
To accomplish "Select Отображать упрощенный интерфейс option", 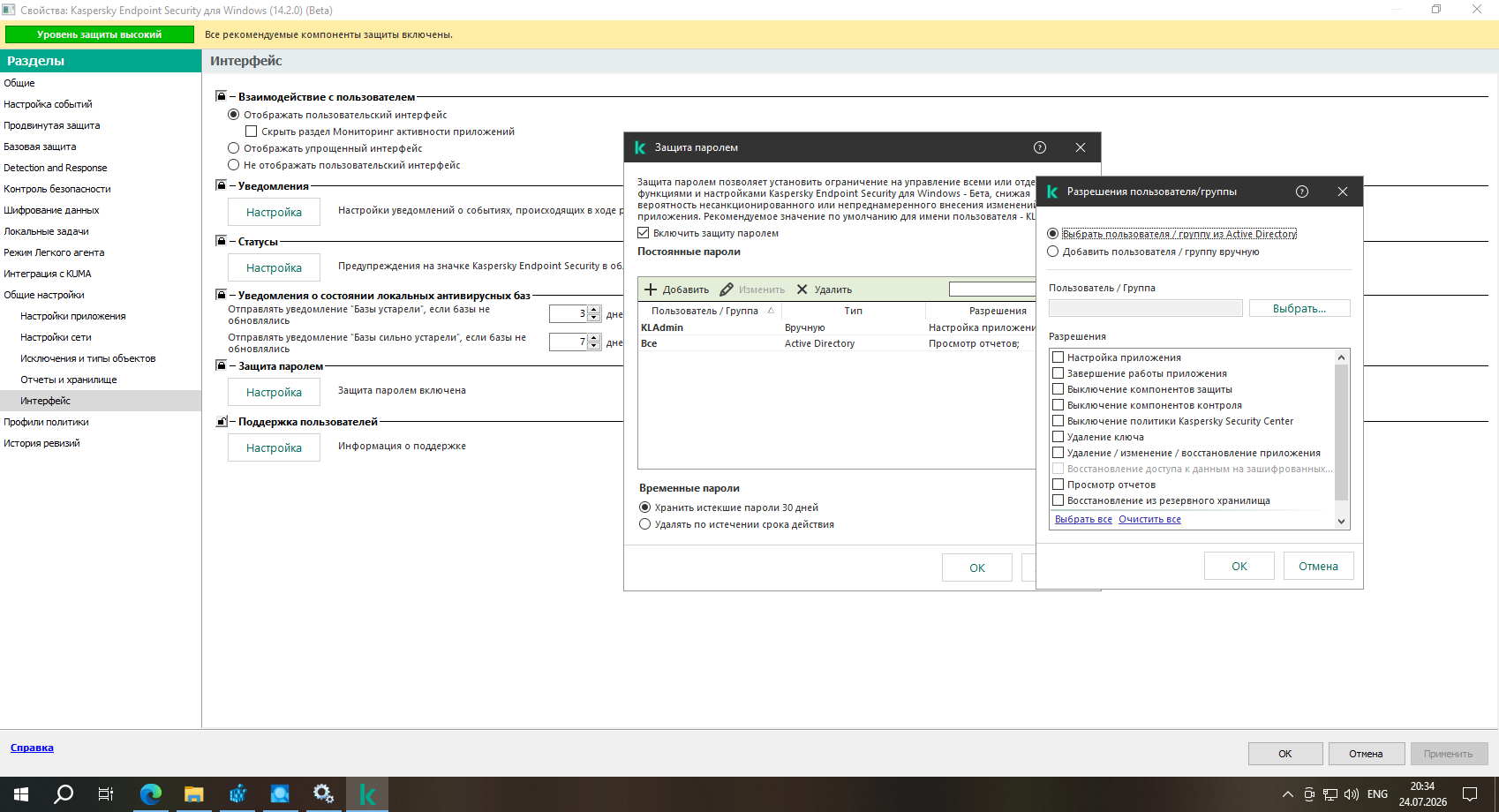I will point(234,148).
